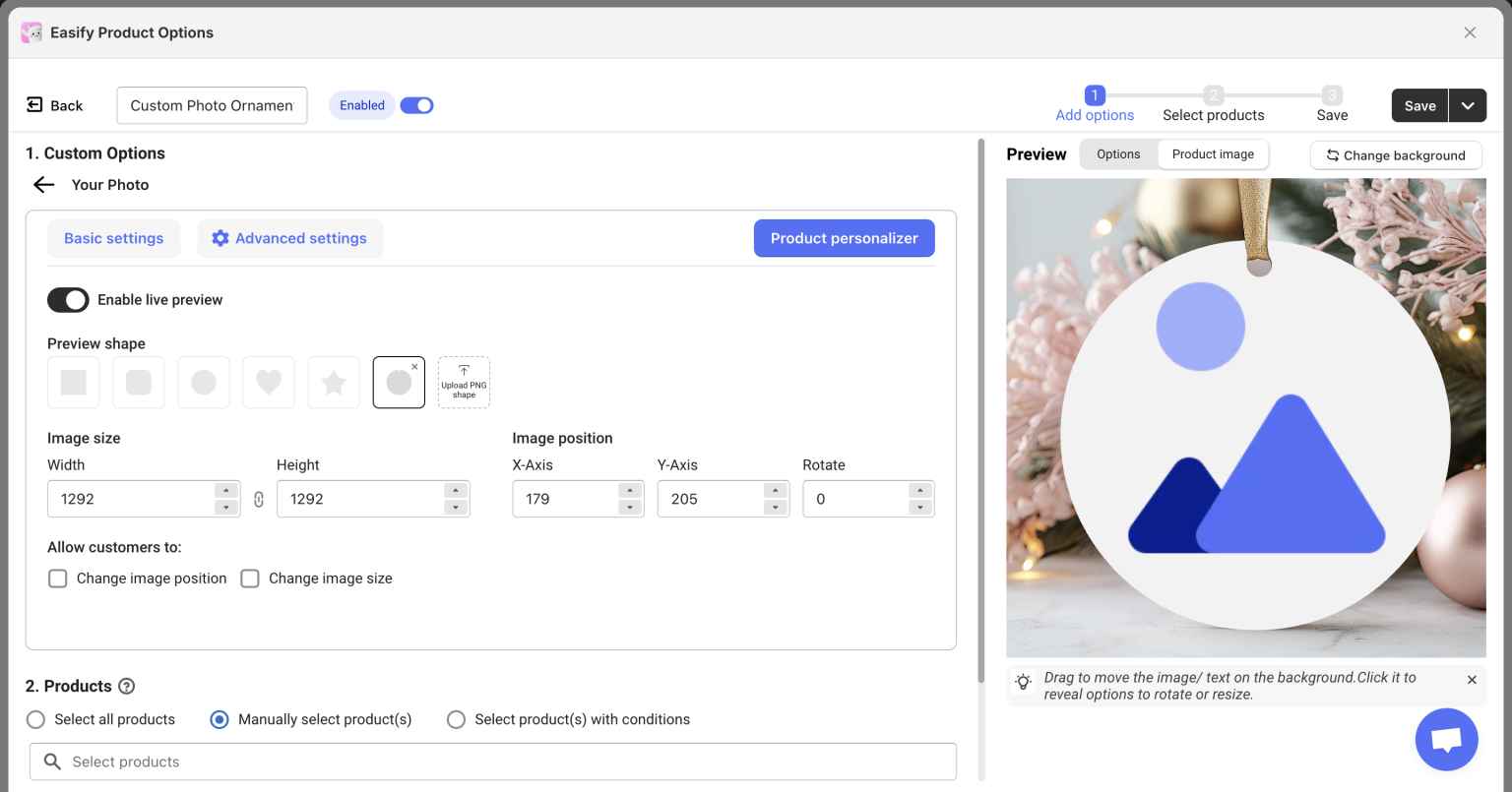The height and width of the screenshot is (792, 1512).
Task: Choose the circle preview shape
Action: pyautogui.click(x=204, y=382)
